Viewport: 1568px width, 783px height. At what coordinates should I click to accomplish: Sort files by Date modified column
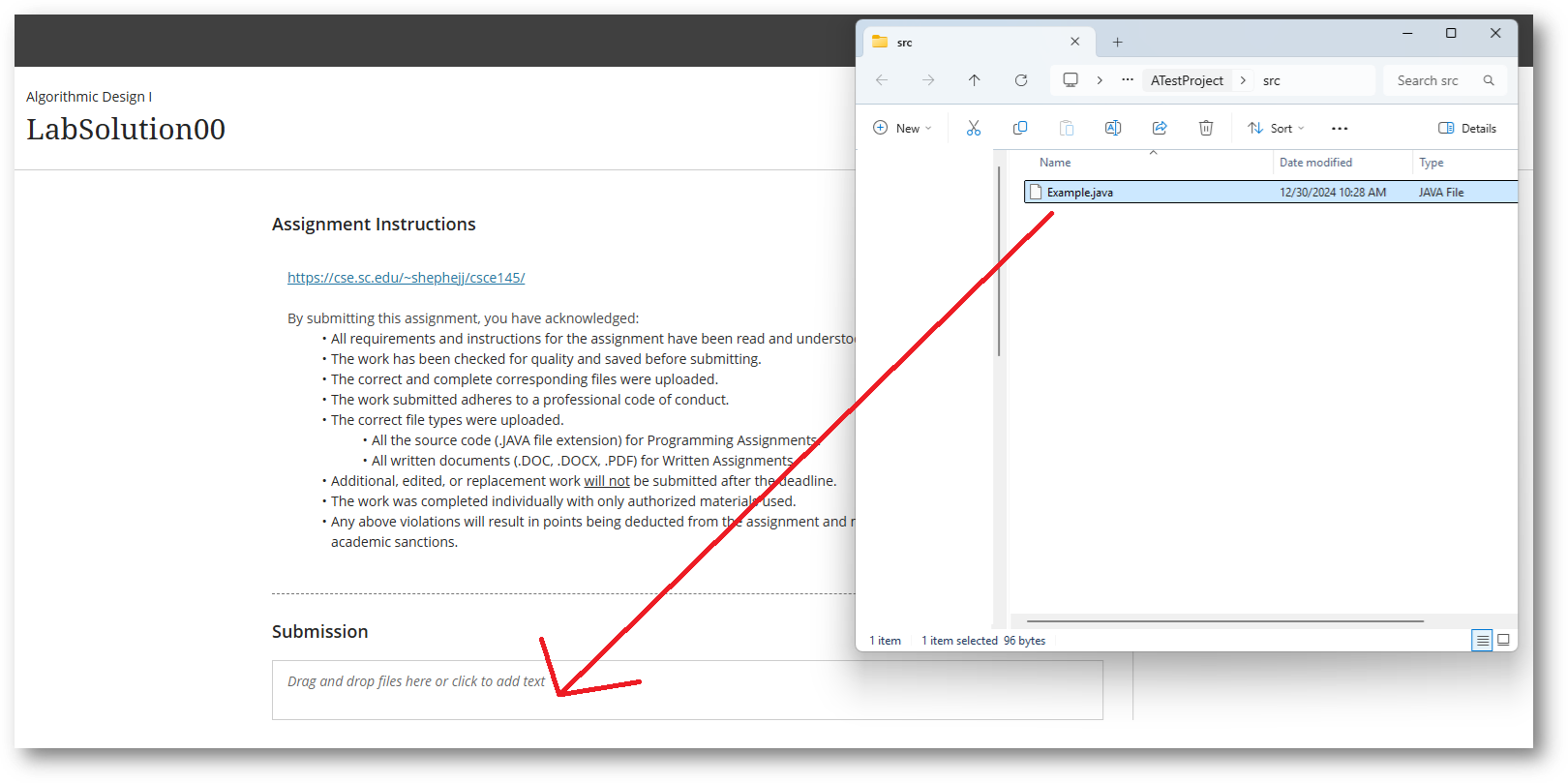1315,163
